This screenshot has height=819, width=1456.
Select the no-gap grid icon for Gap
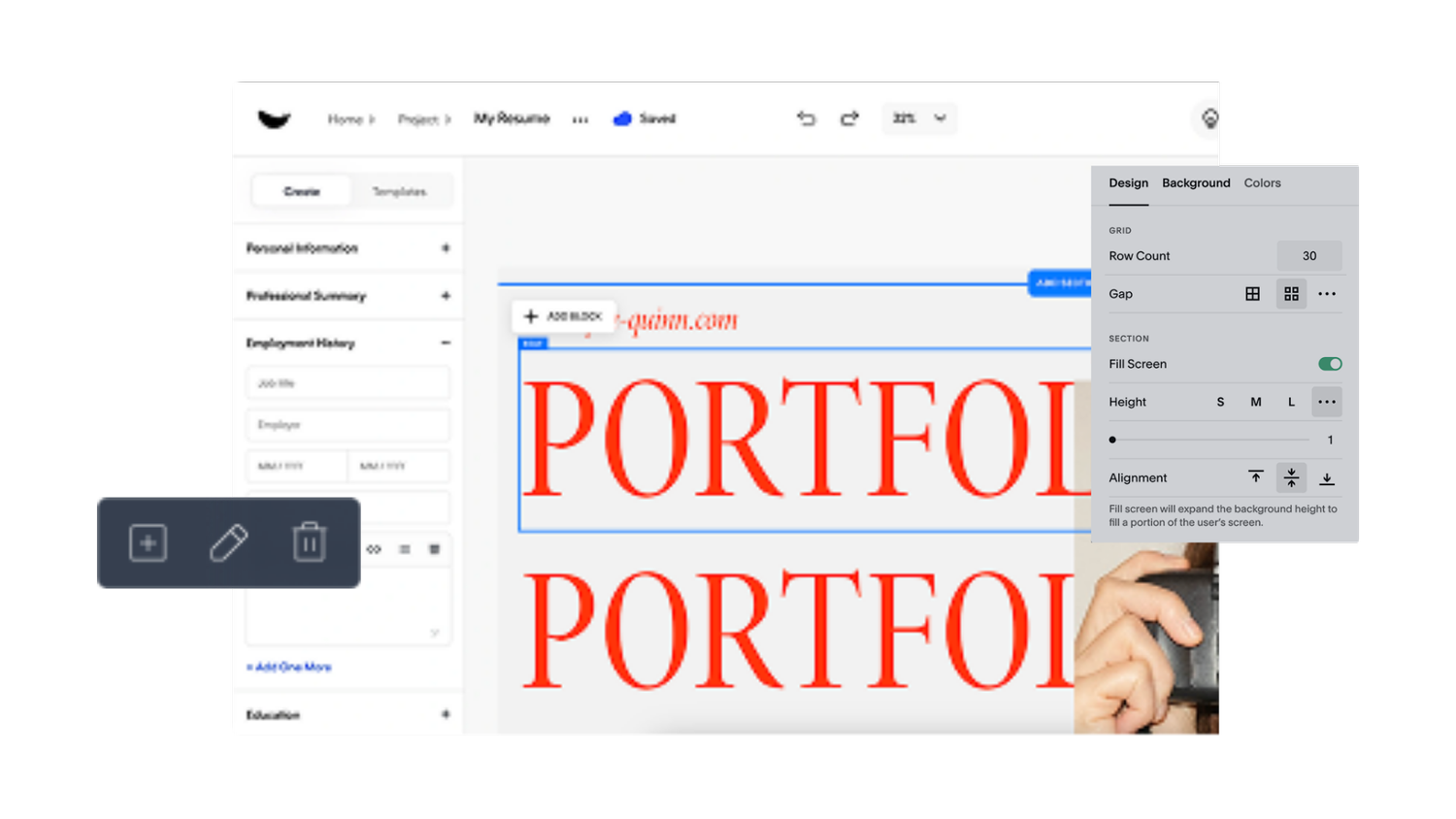coord(1253,294)
